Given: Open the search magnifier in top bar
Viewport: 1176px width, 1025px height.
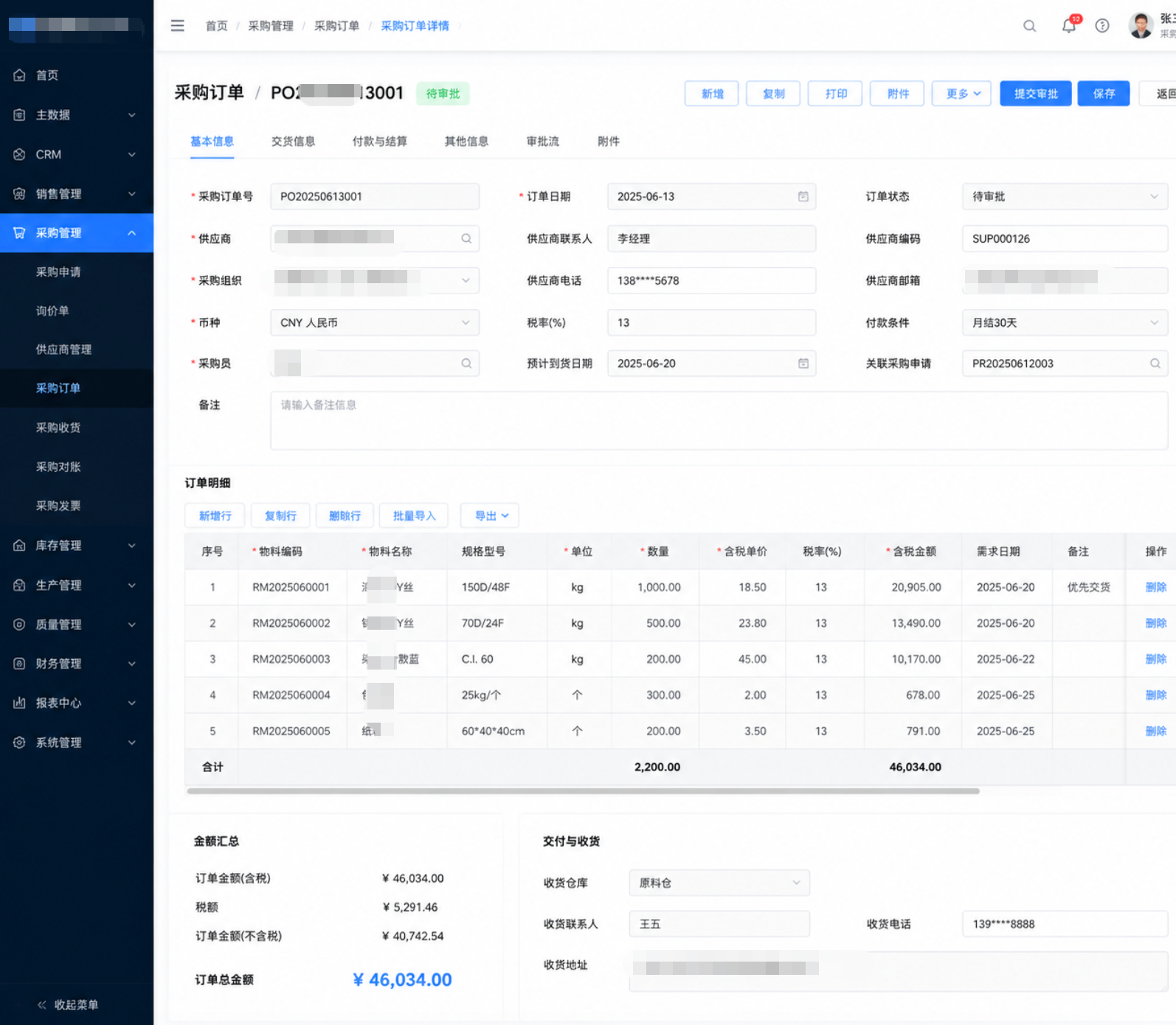Looking at the screenshot, I should pos(1029,26).
